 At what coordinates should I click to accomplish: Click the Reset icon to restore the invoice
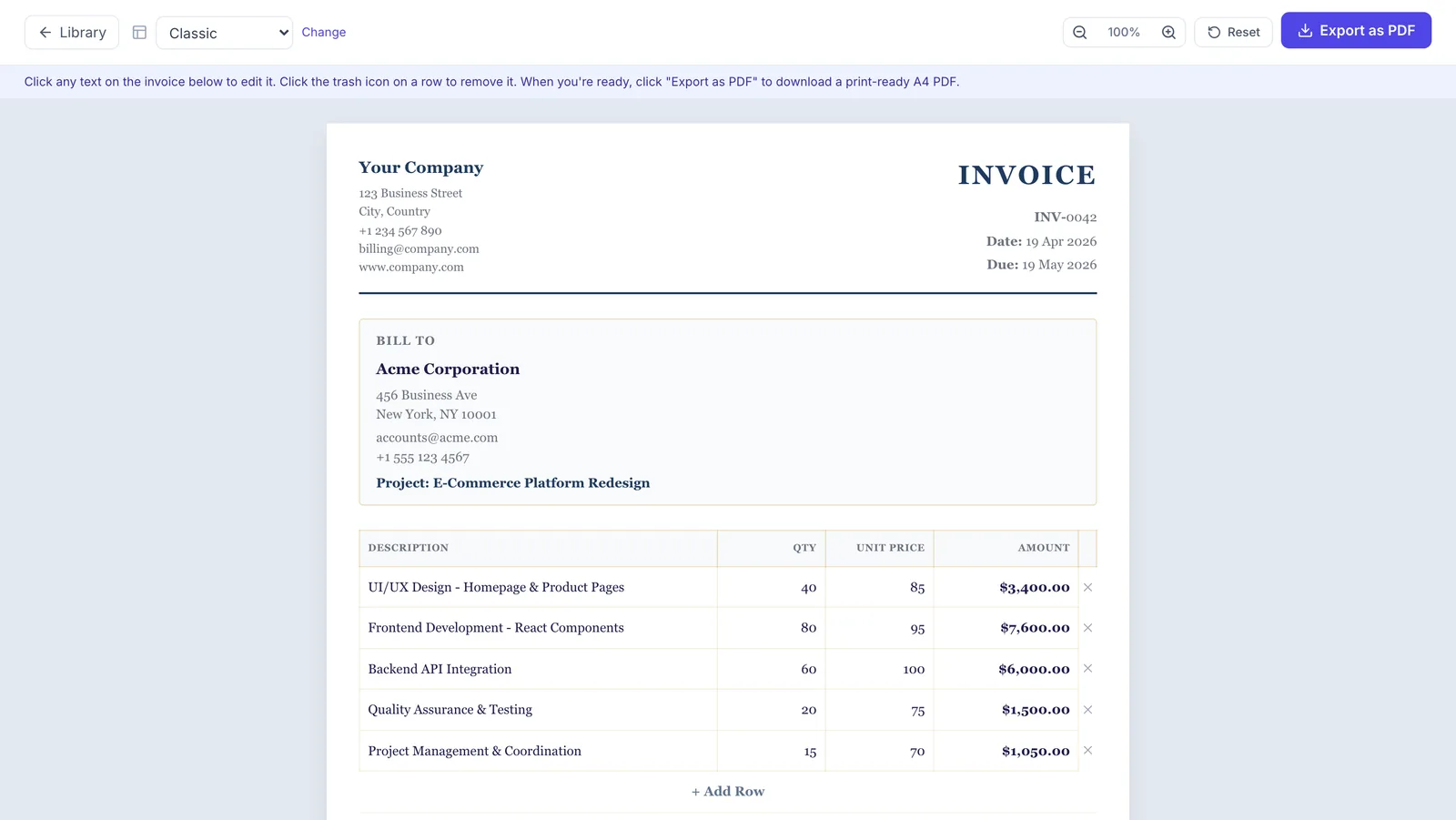(1214, 32)
